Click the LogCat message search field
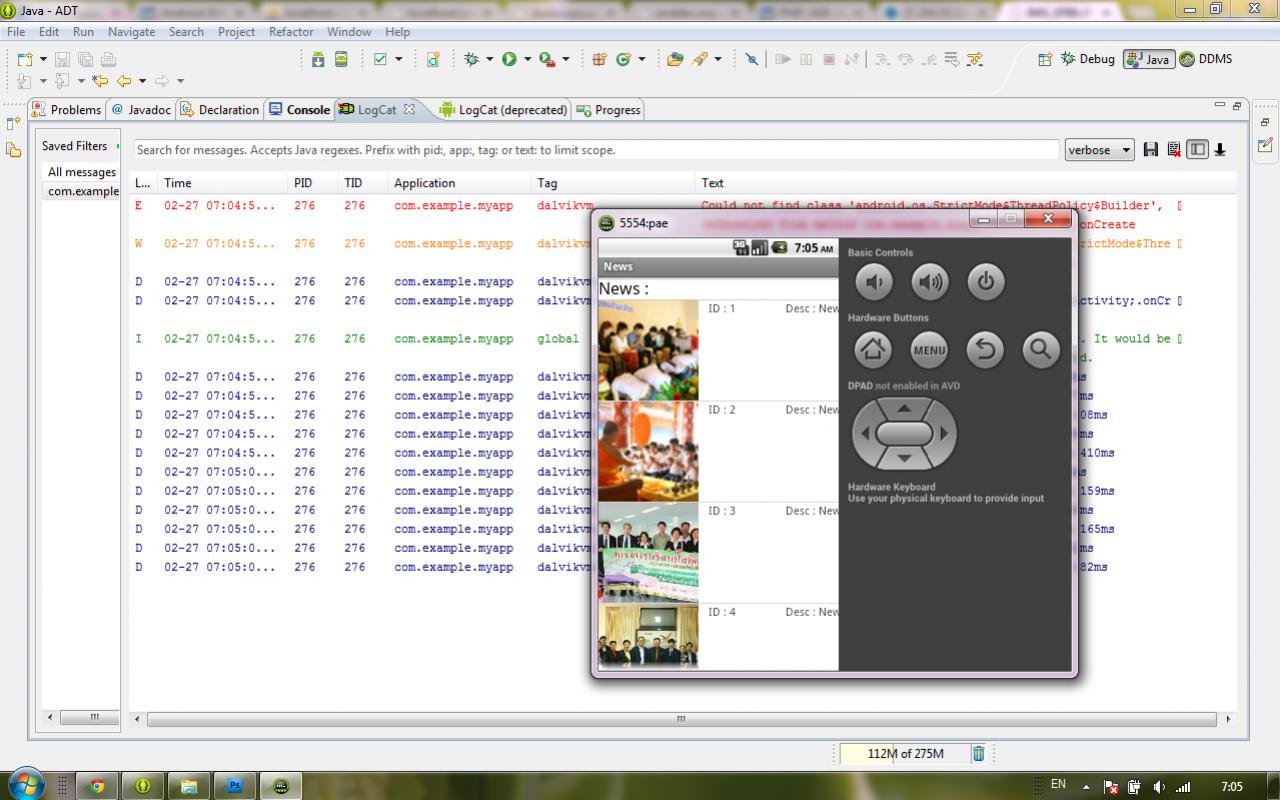Viewport: 1280px width, 800px height. (596, 150)
